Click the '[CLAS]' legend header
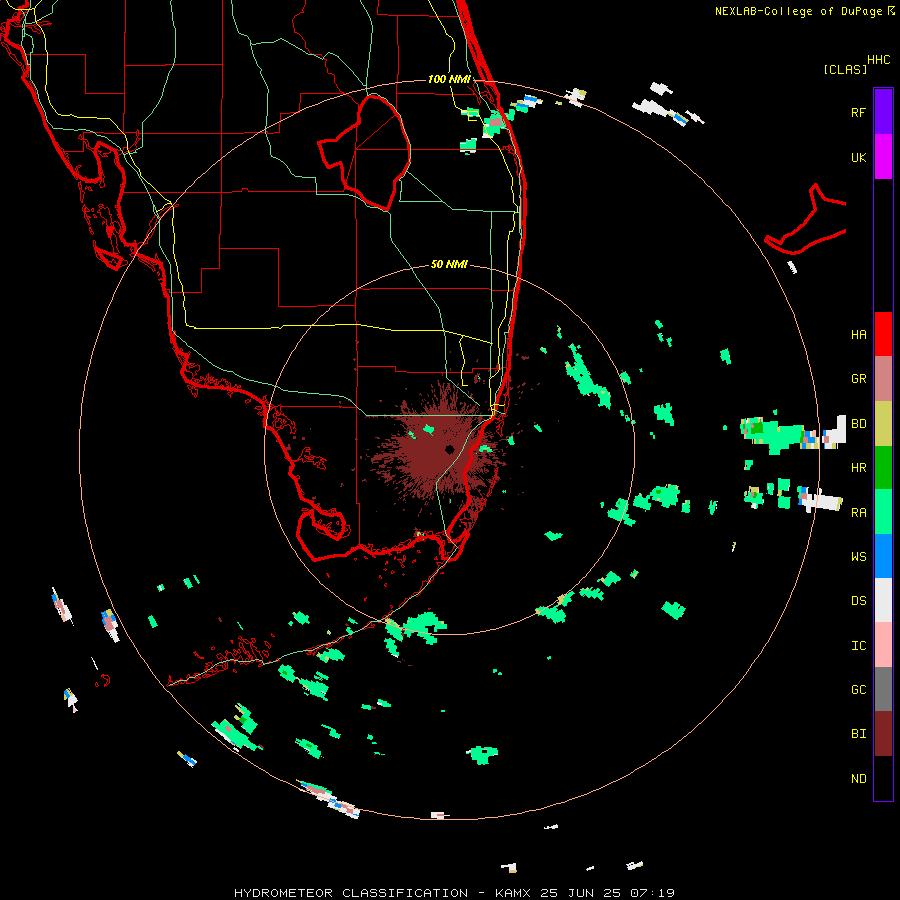Image resolution: width=900 pixels, height=900 pixels. pyautogui.click(x=845, y=69)
